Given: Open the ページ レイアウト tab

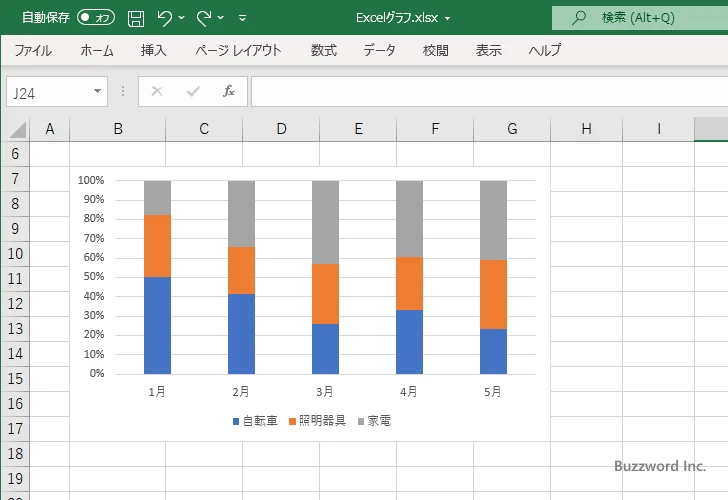Looking at the screenshot, I should tap(238, 50).
